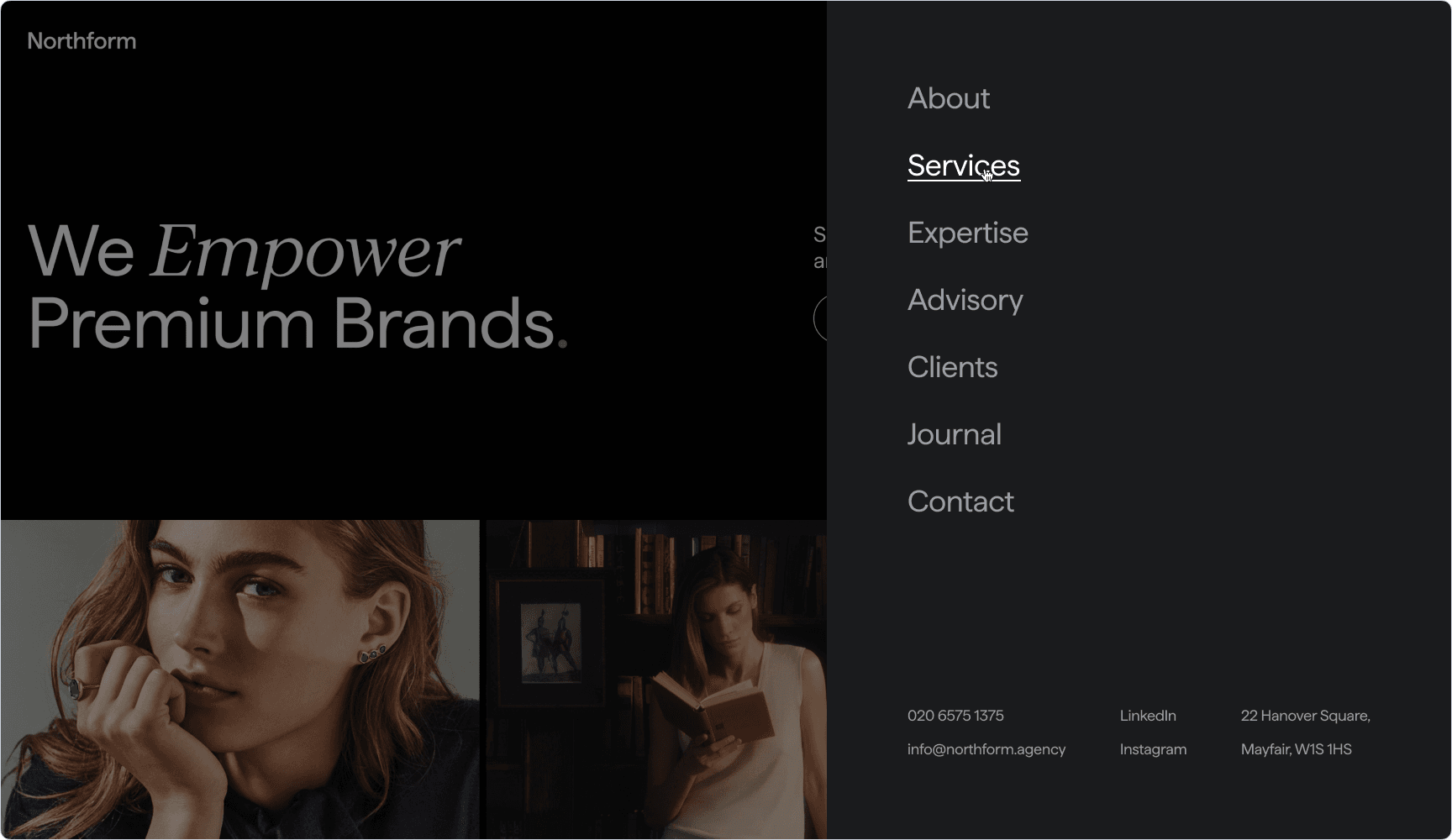Open the About menu item
Viewport: 1452px width, 840px height.
click(949, 98)
